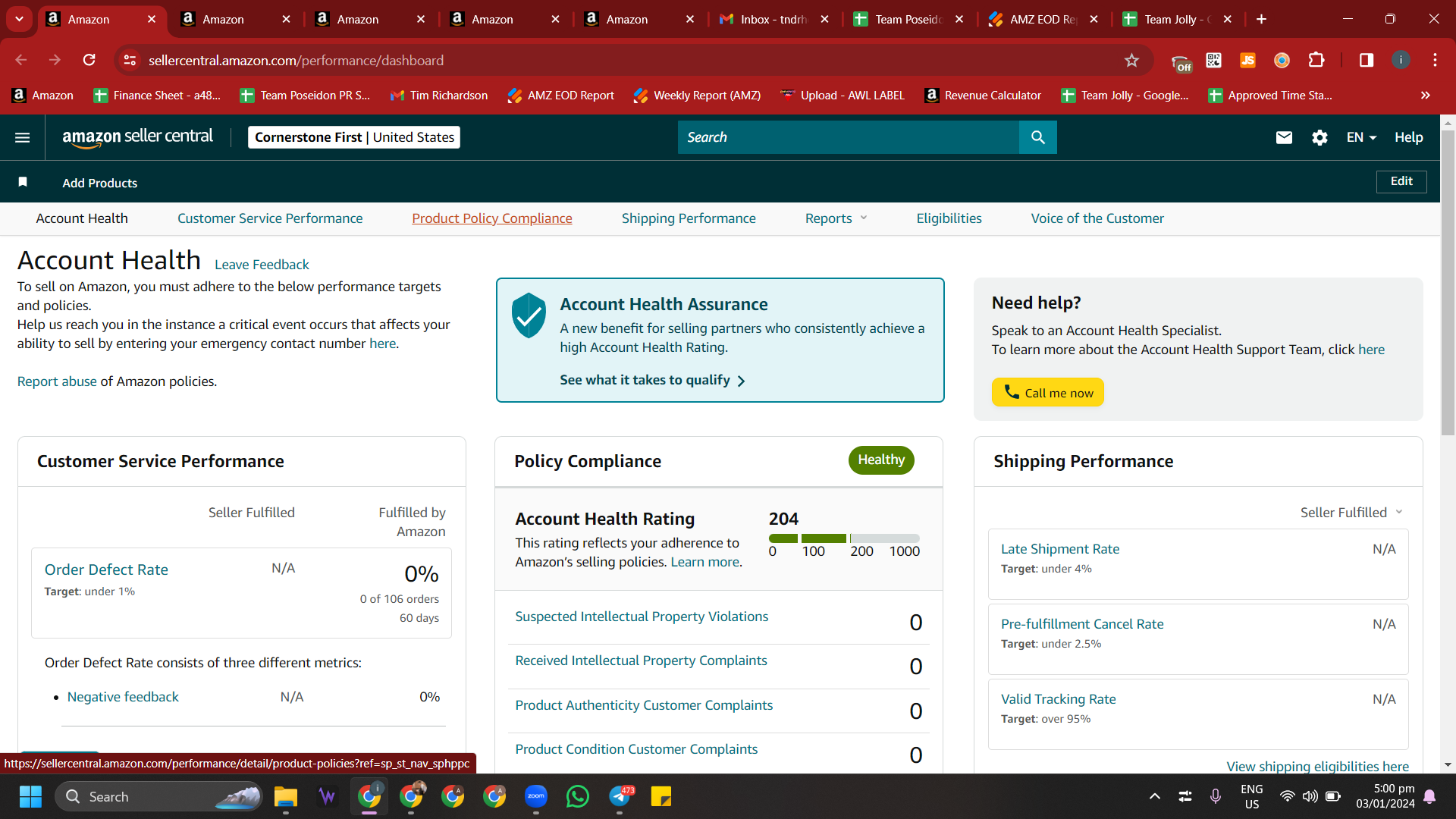Expand See what it takes to qualify
1456x819 pixels.
[x=652, y=380]
